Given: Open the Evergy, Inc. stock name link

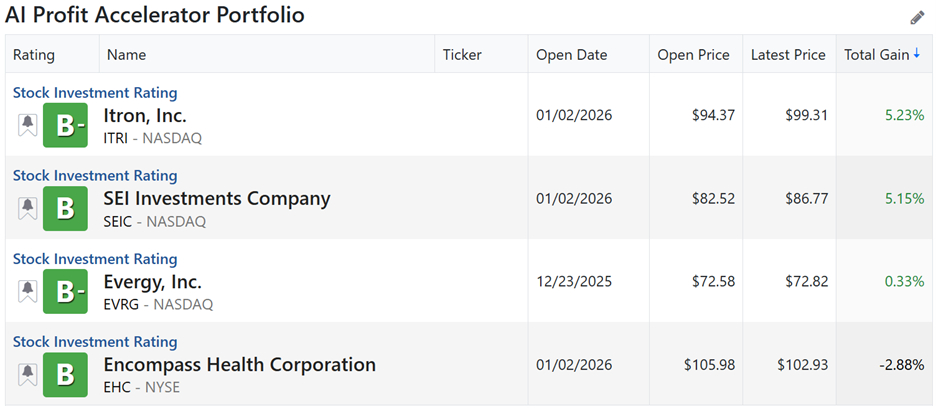Looking at the screenshot, I should click(152, 282).
